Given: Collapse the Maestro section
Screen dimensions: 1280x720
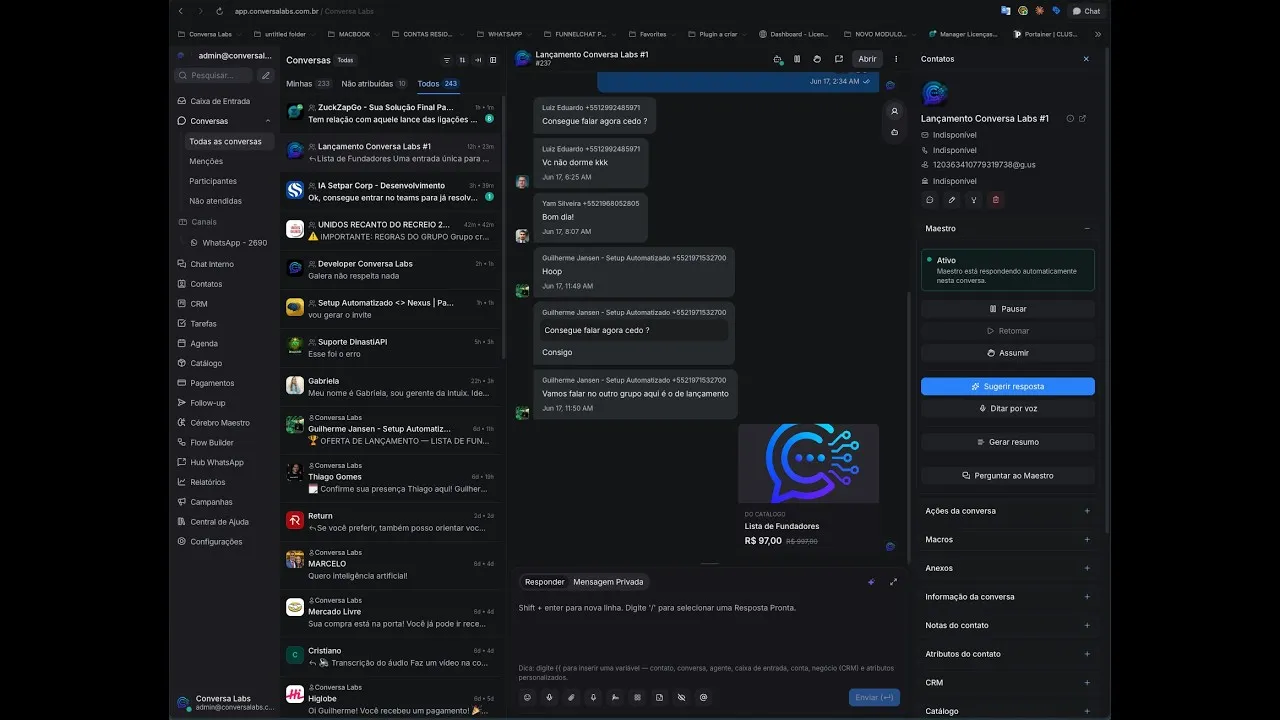Looking at the screenshot, I should pos(1087,229).
